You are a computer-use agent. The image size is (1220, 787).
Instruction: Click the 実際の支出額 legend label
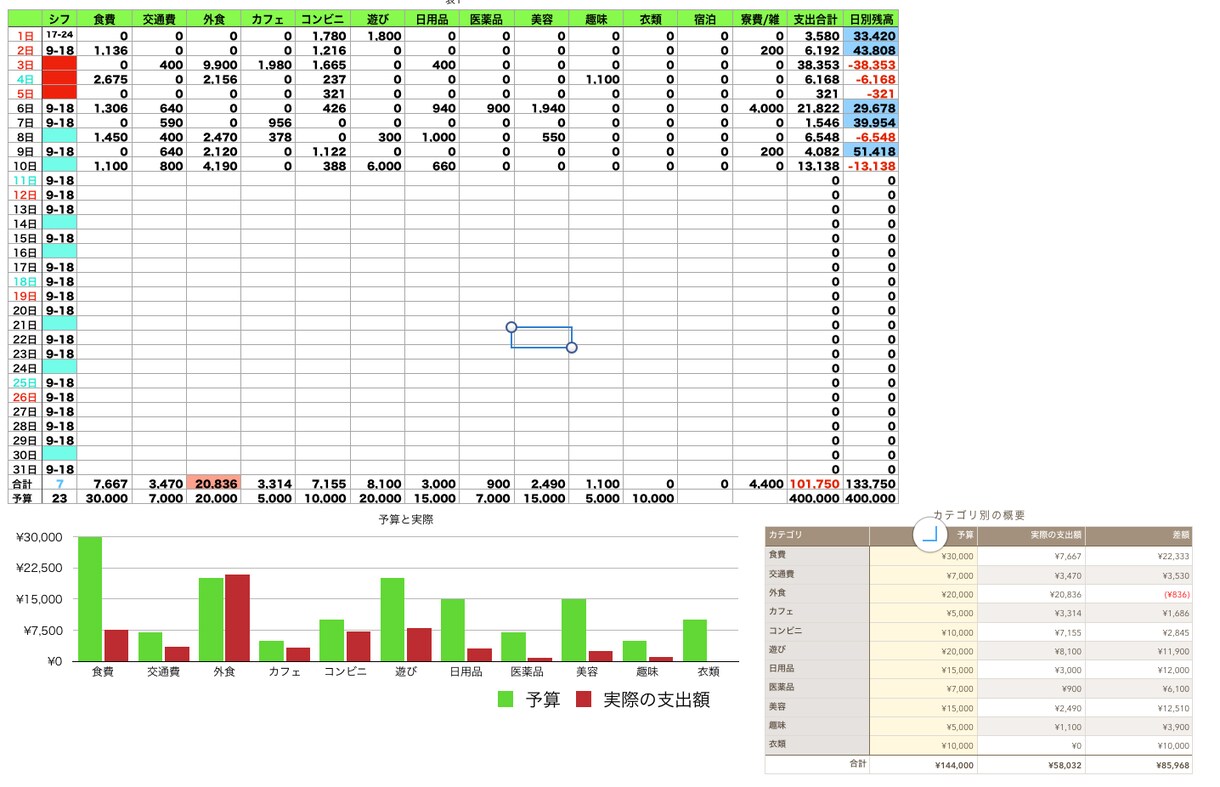pos(657,700)
